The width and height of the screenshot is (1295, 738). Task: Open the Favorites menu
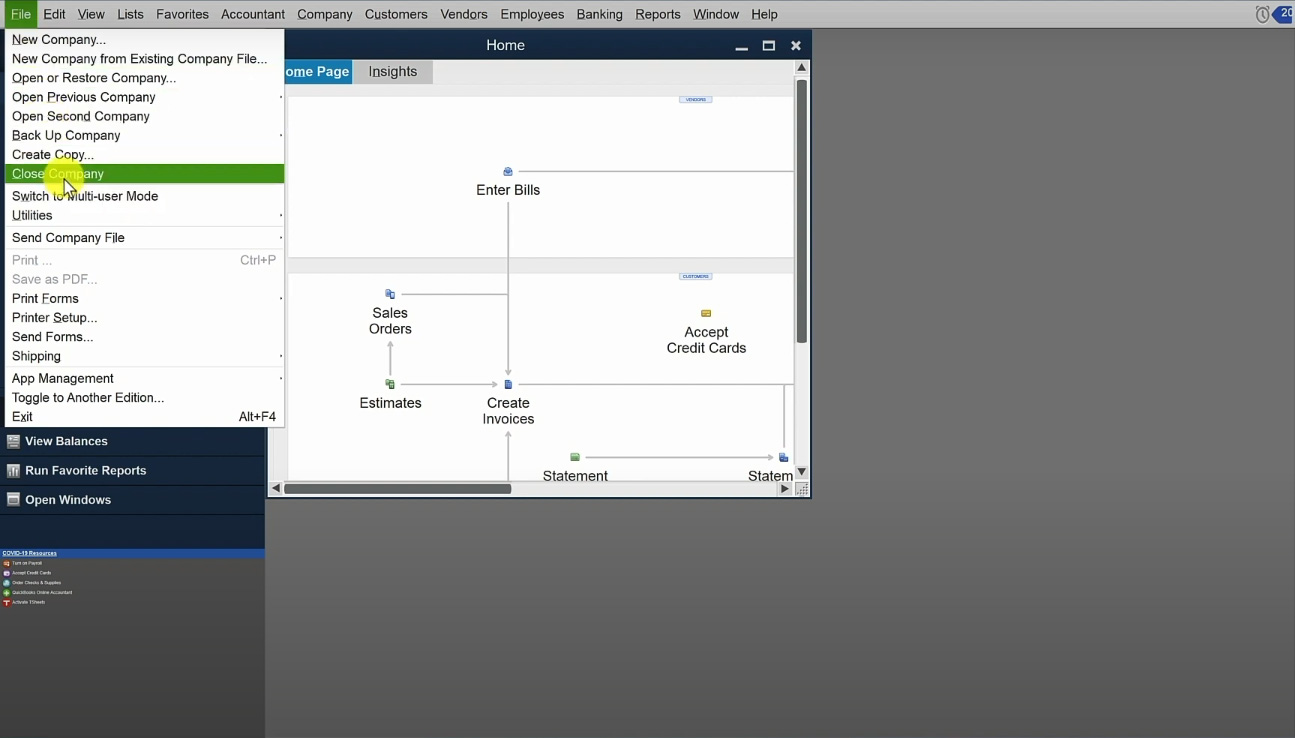tap(182, 14)
